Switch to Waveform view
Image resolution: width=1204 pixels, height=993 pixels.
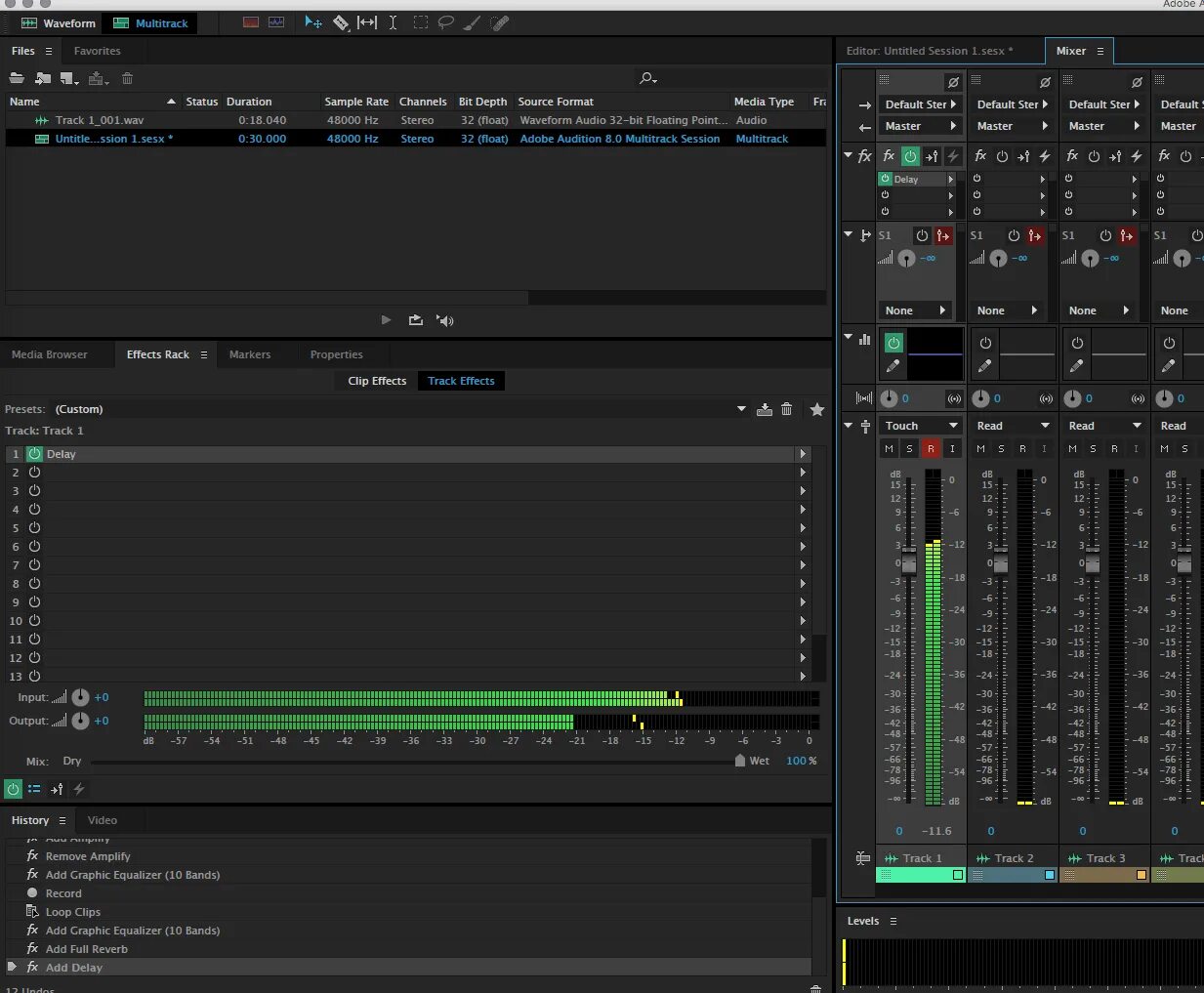[x=59, y=22]
